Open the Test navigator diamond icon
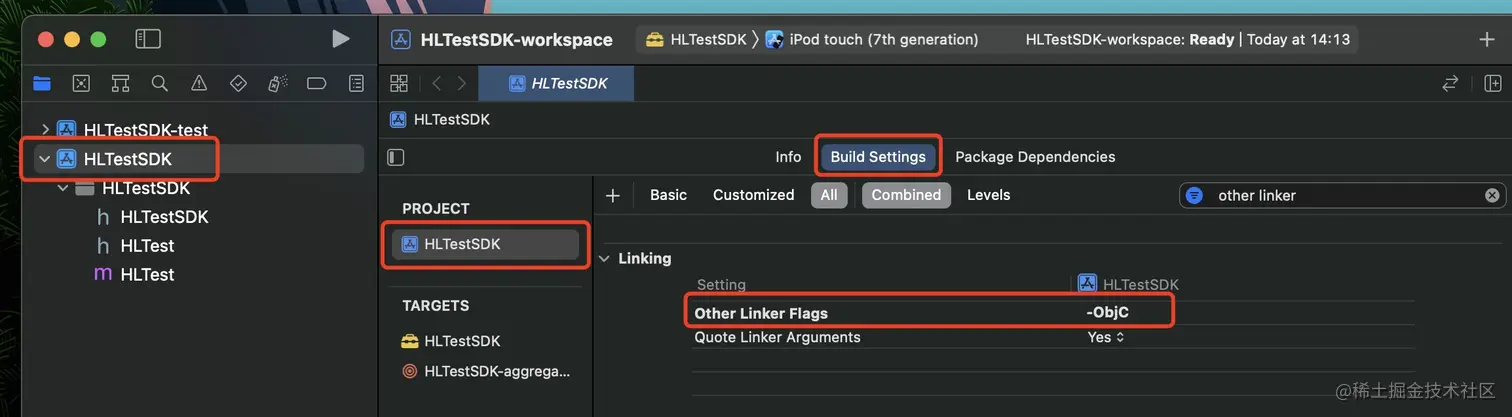 click(238, 83)
